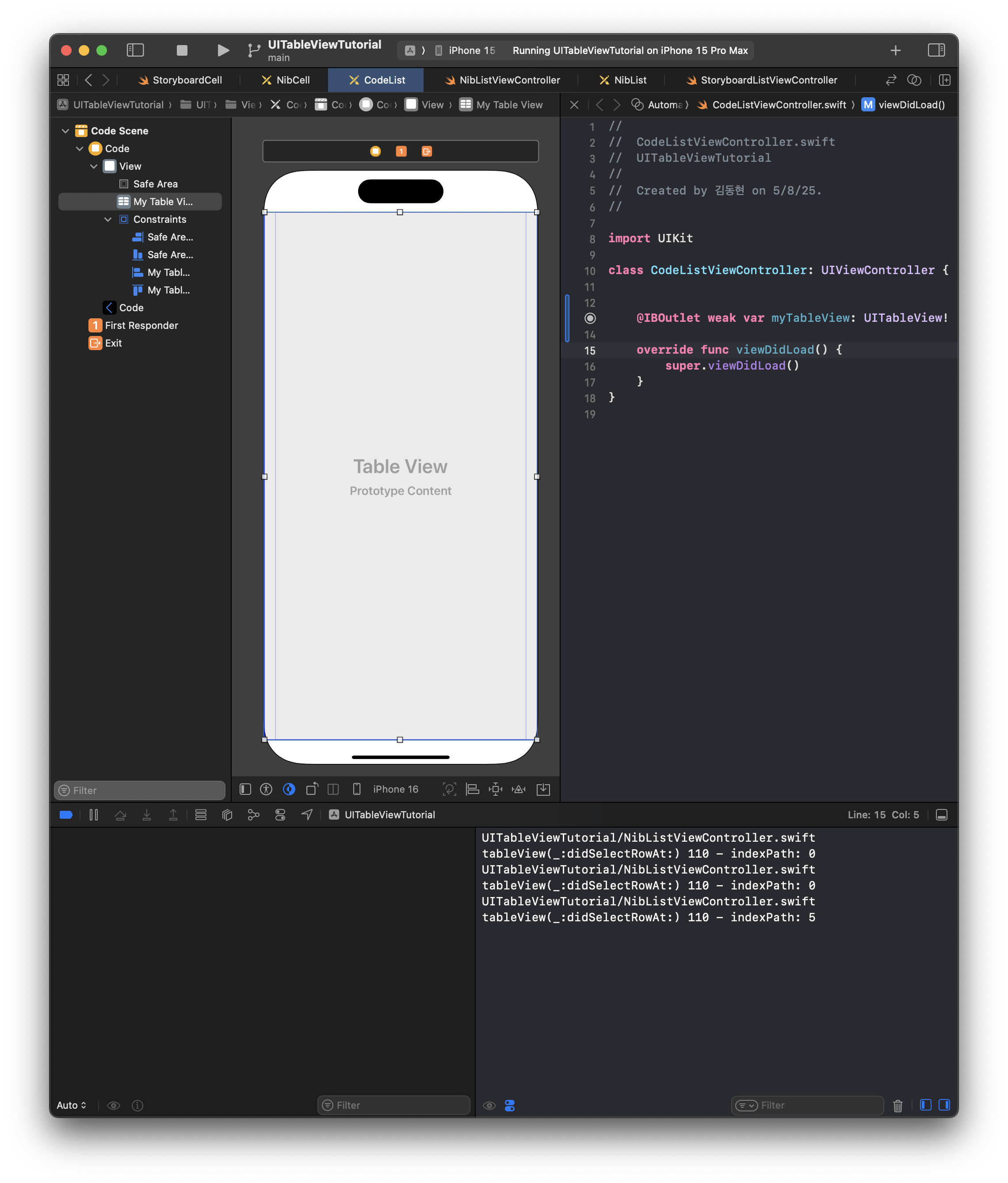Click the First Responder dock icon
Viewport: 1008px width, 1183px height.
[x=401, y=151]
